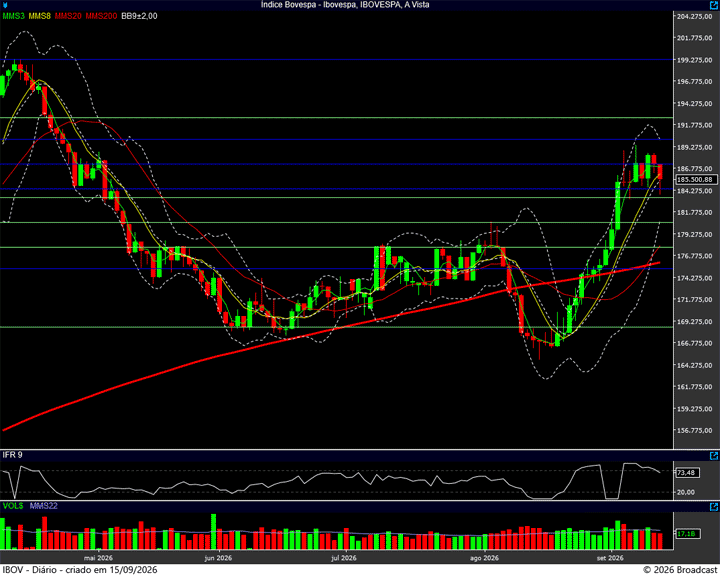Image resolution: width=720 pixels, height=575 pixels.
Task: Select the MMS200 indicator label
Action: (x=101, y=16)
